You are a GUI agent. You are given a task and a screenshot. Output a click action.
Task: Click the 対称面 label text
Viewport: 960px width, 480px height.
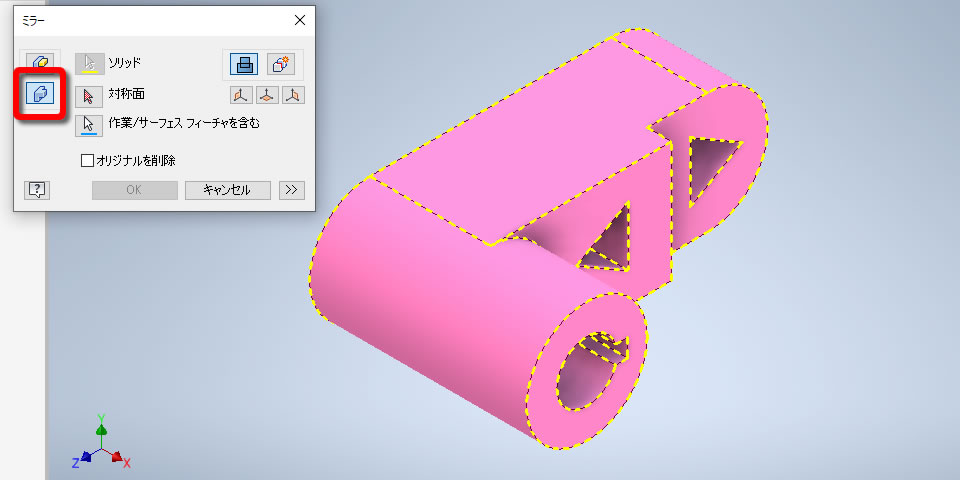click(x=126, y=94)
